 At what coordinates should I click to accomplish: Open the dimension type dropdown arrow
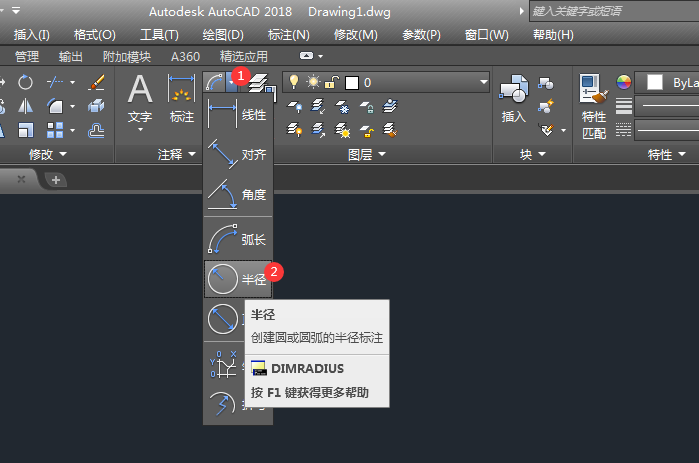tap(231, 82)
